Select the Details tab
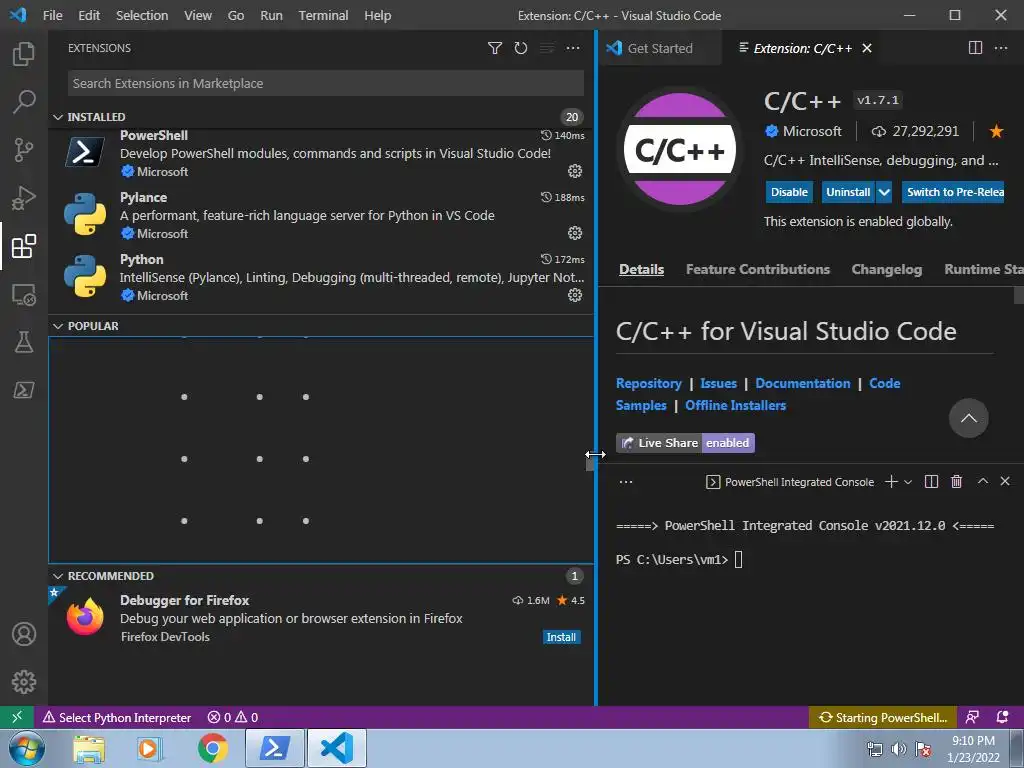 (641, 269)
